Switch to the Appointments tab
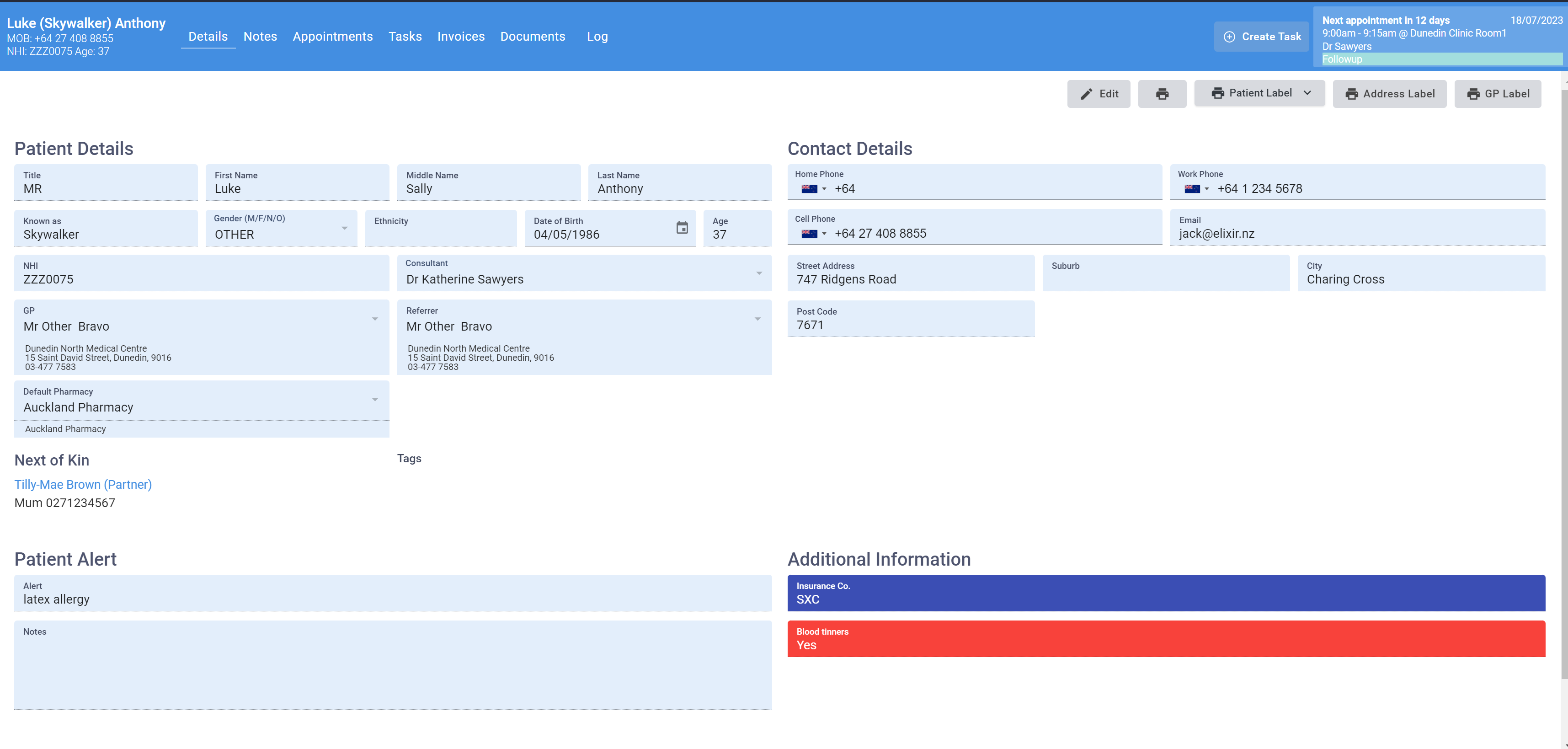This screenshot has height=749, width=1568. (x=332, y=37)
